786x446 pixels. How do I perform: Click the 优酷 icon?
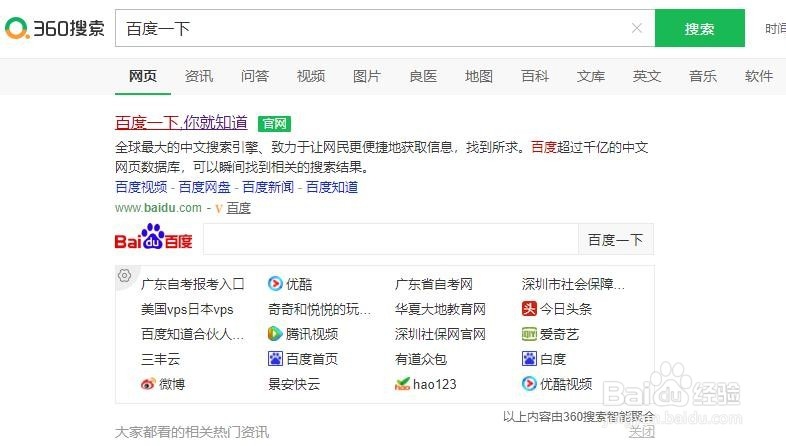(x=275, y=284)
